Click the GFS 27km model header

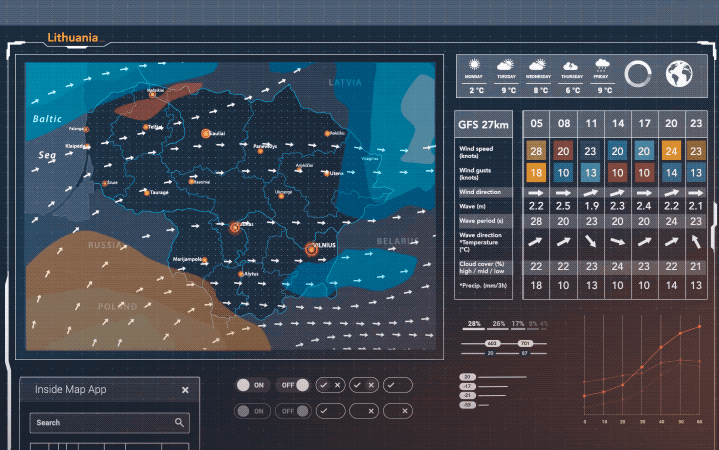click(x=483, y=124)
